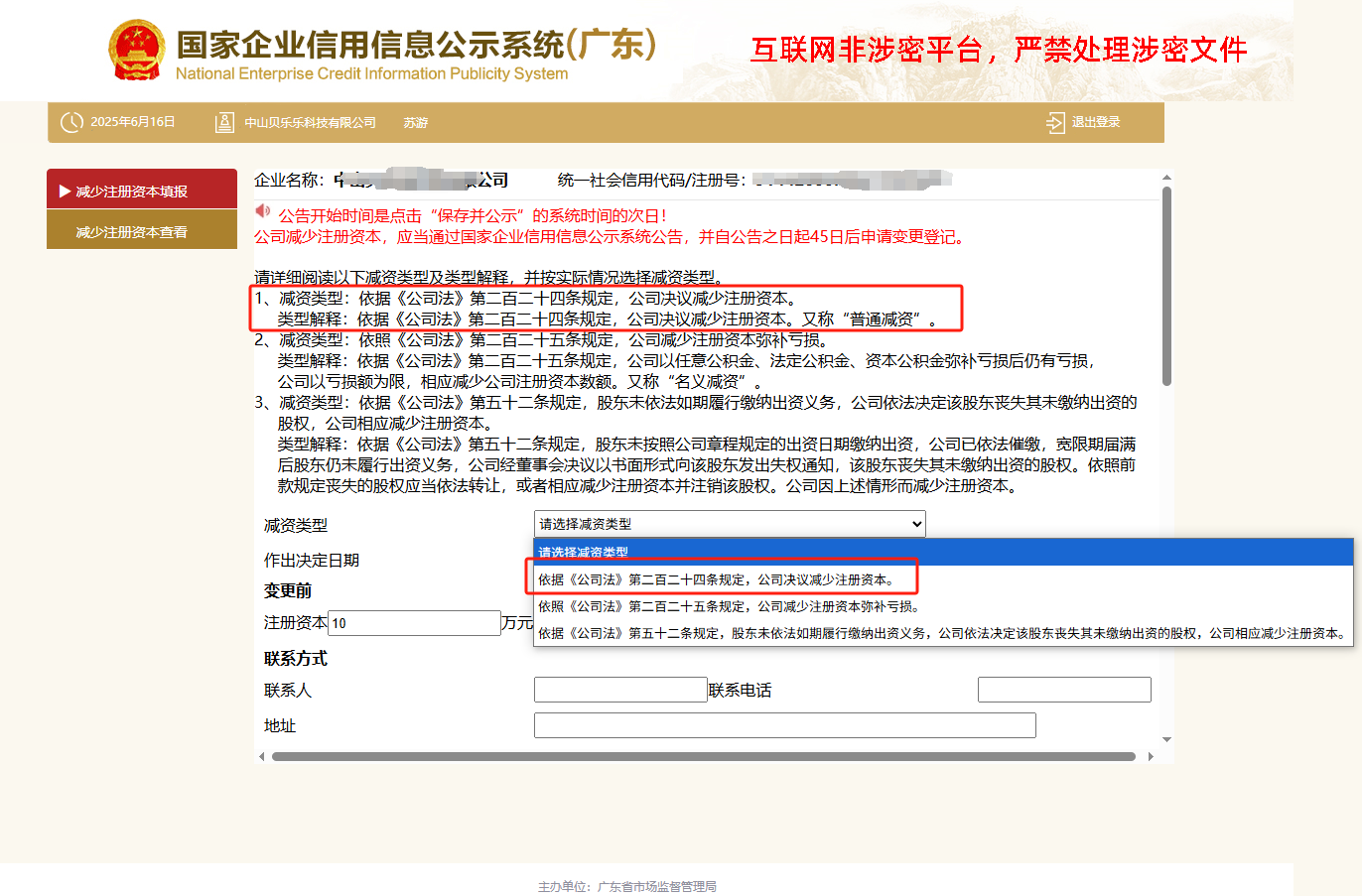Viewport: 1362px width, 896px height.
Task: Click the logout arrow icon
Action: (x=1054, y=122)
